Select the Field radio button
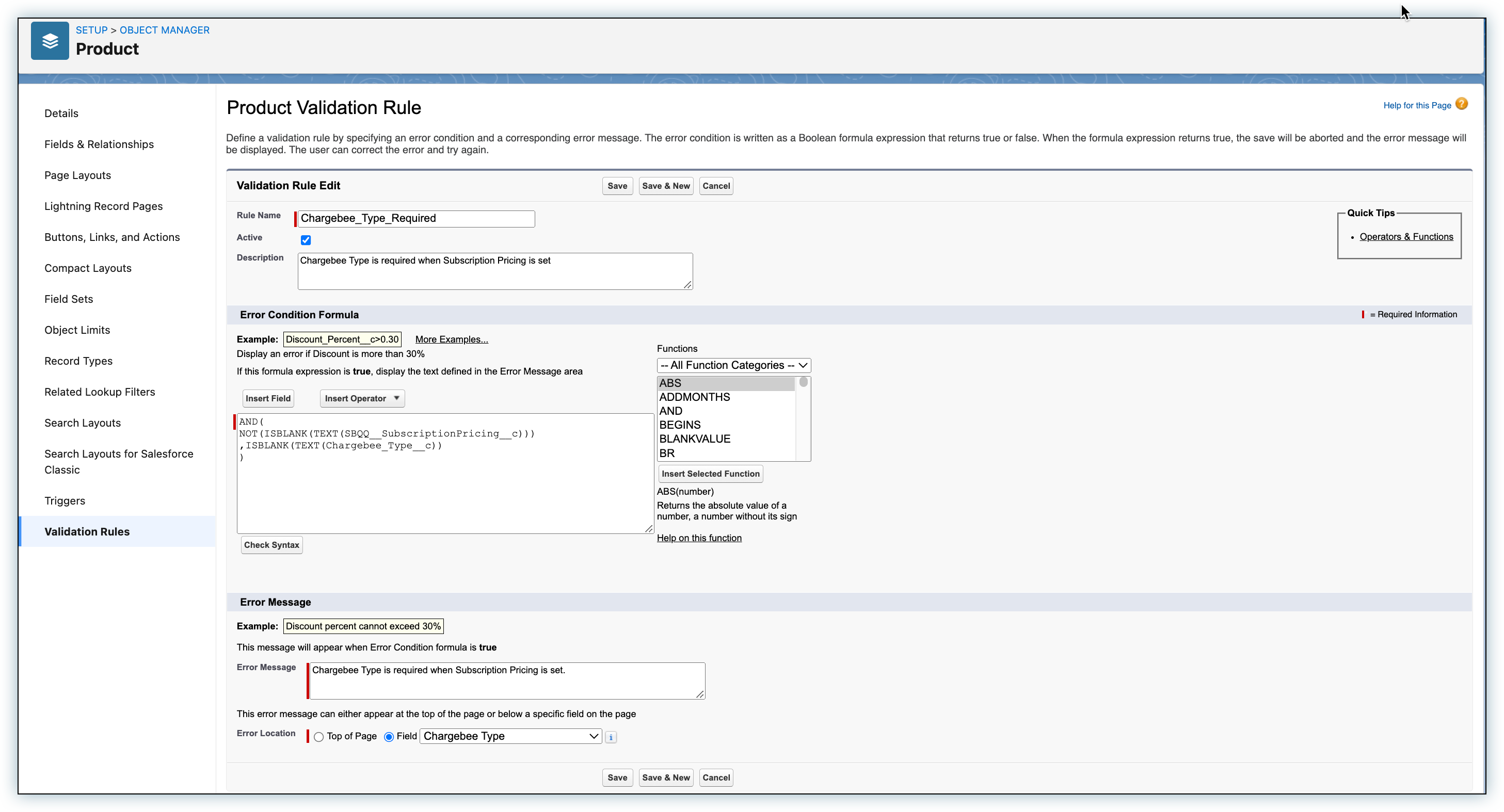 tap(389, 737)
